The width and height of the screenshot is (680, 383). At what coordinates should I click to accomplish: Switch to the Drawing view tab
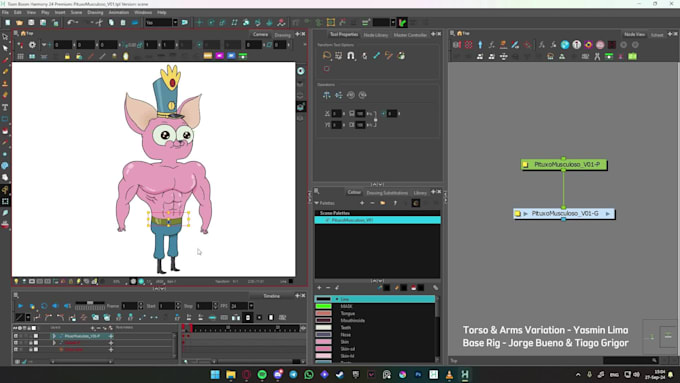click(x=282, y=35)
